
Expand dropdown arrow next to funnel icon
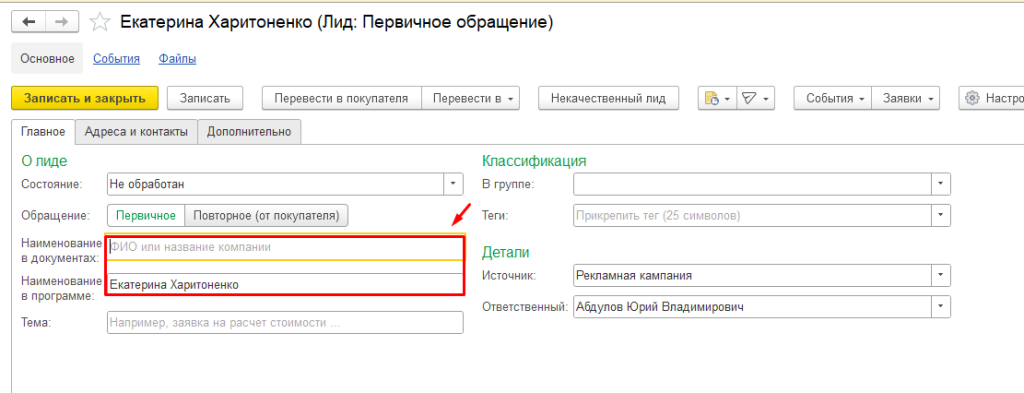tap(766, 99)
